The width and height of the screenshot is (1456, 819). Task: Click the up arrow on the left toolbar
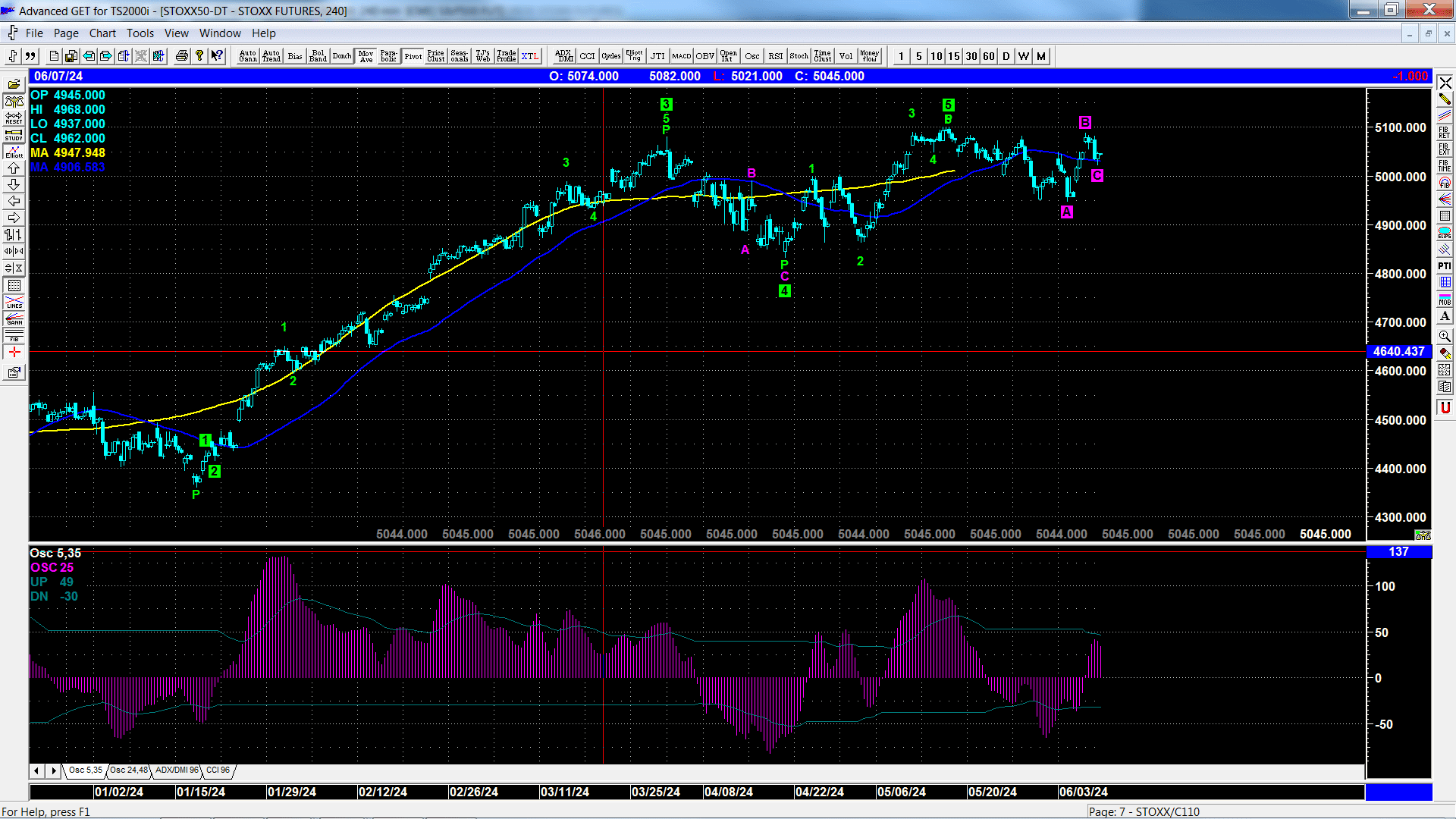pyautogui.click(x=14, y=168)
